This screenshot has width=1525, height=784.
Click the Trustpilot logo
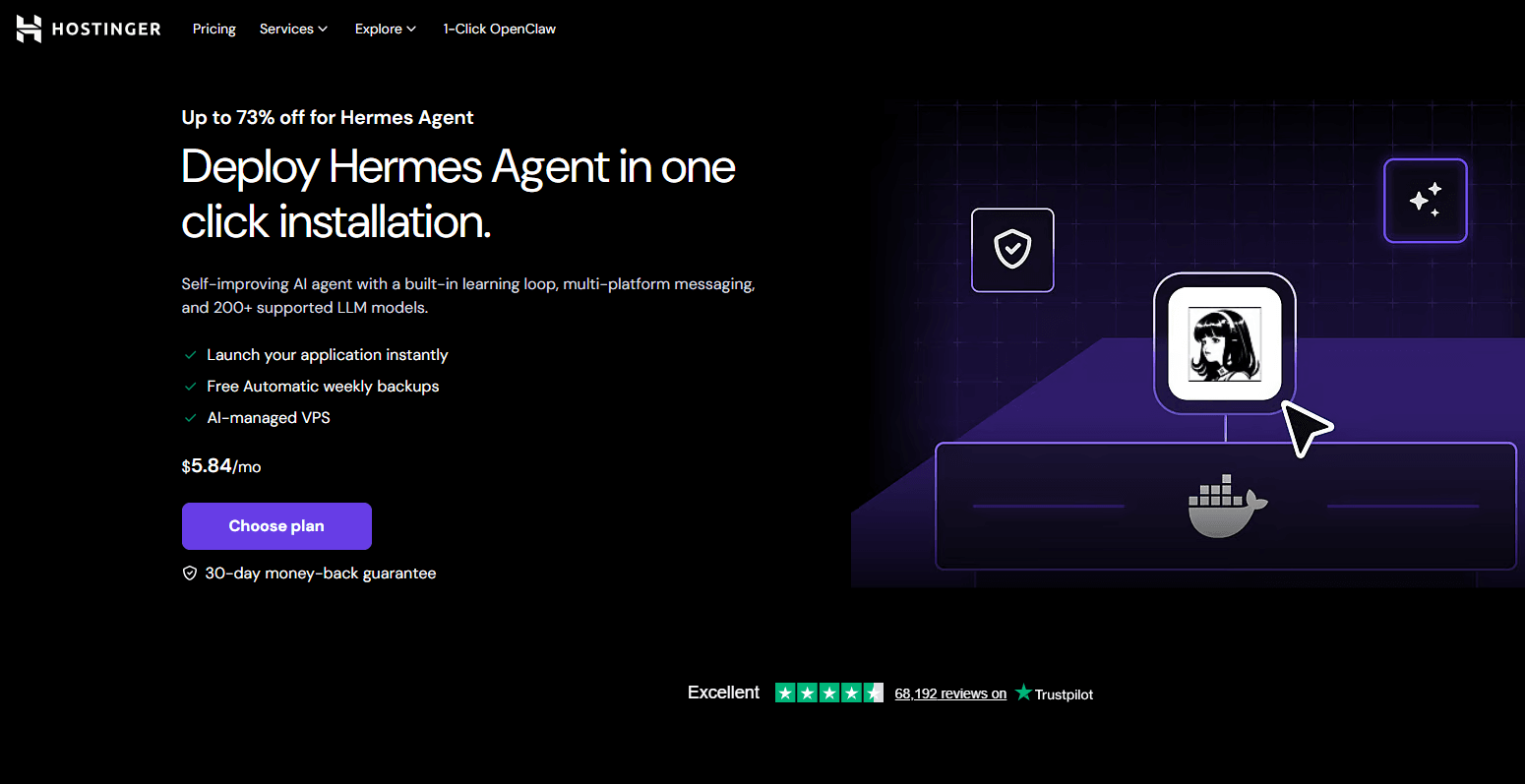(1054, 694)
